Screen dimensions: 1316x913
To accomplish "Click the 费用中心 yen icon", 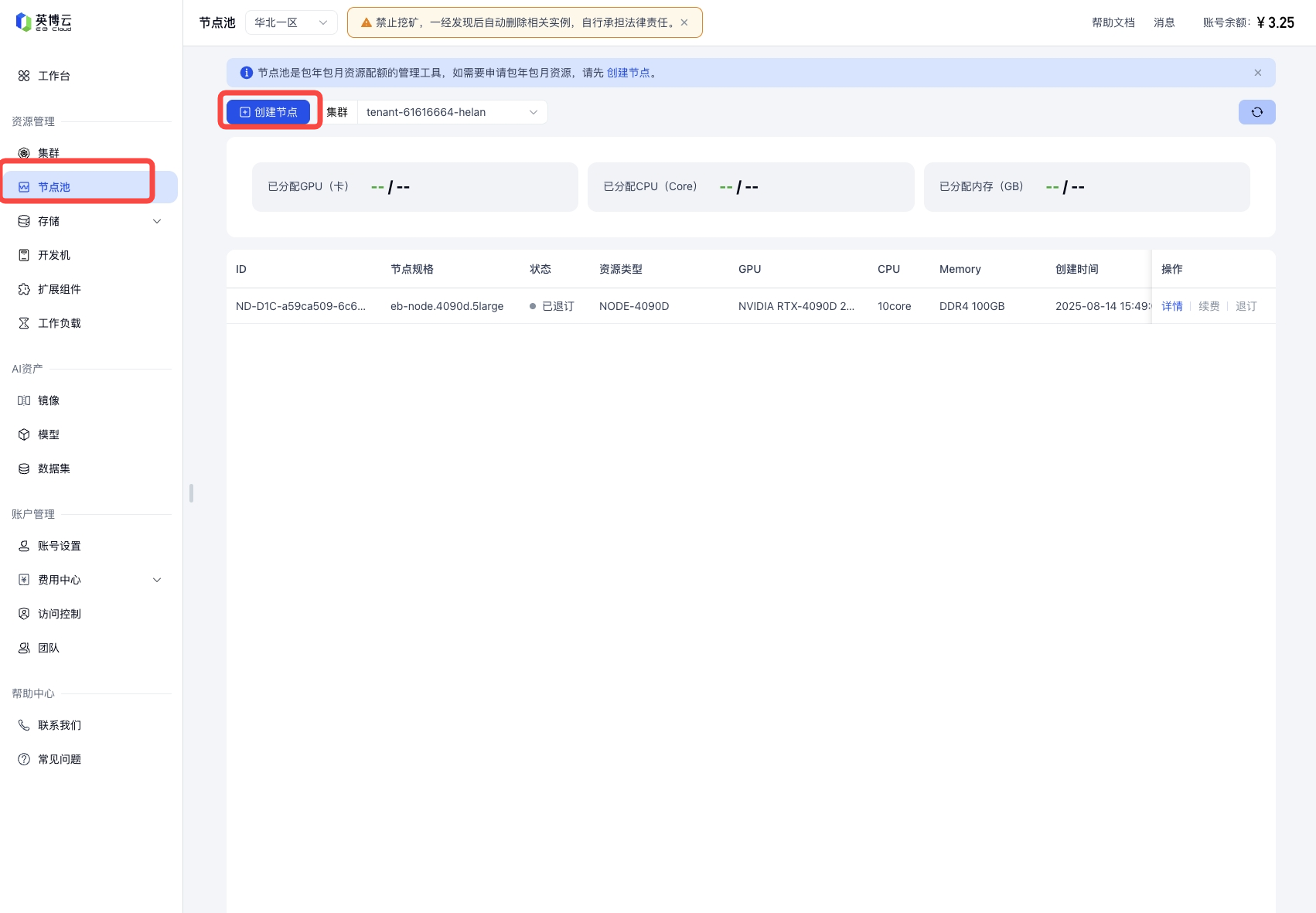I will [24, 580].
